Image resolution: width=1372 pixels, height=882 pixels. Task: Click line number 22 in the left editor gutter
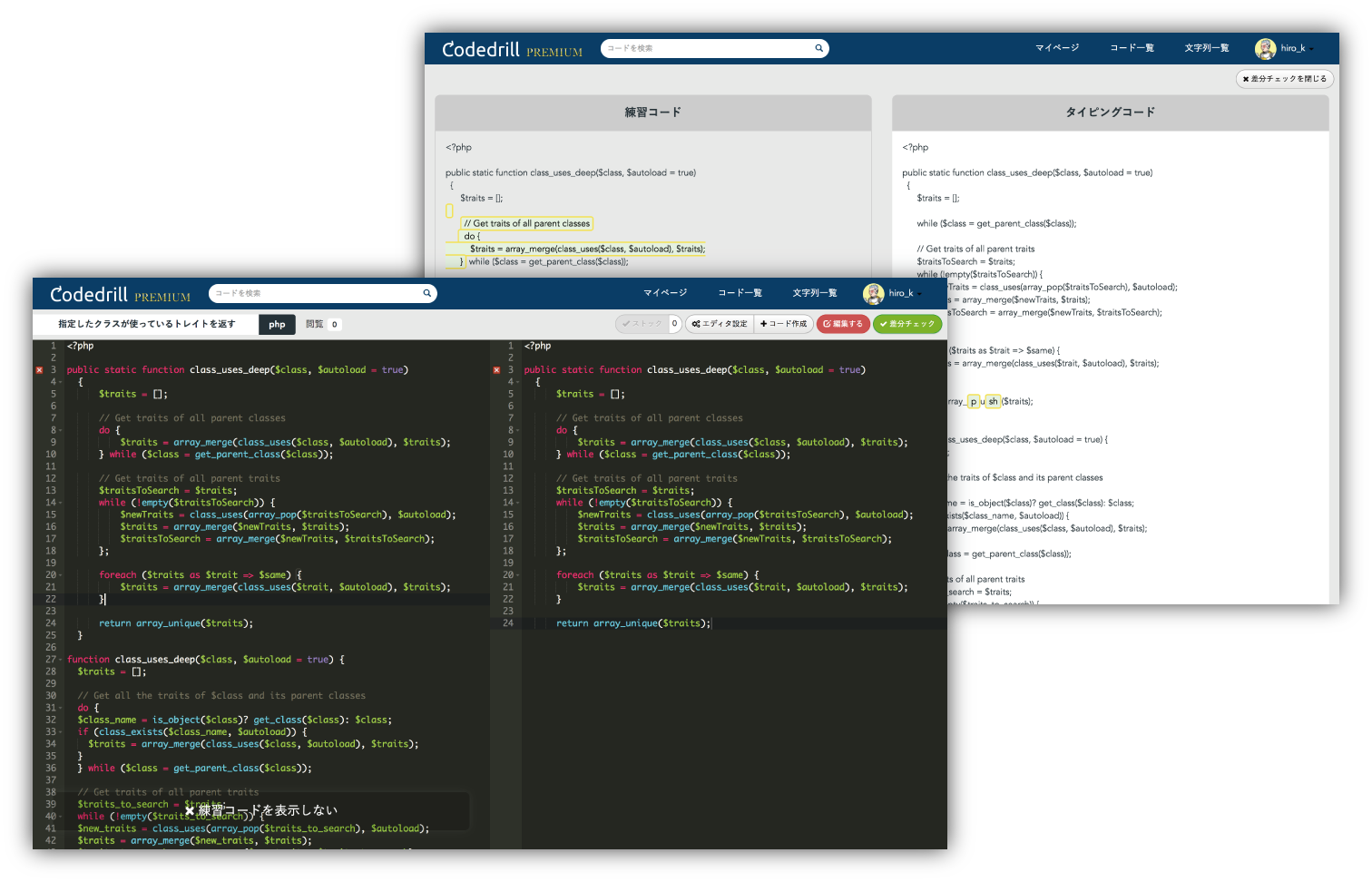point(50,599)
